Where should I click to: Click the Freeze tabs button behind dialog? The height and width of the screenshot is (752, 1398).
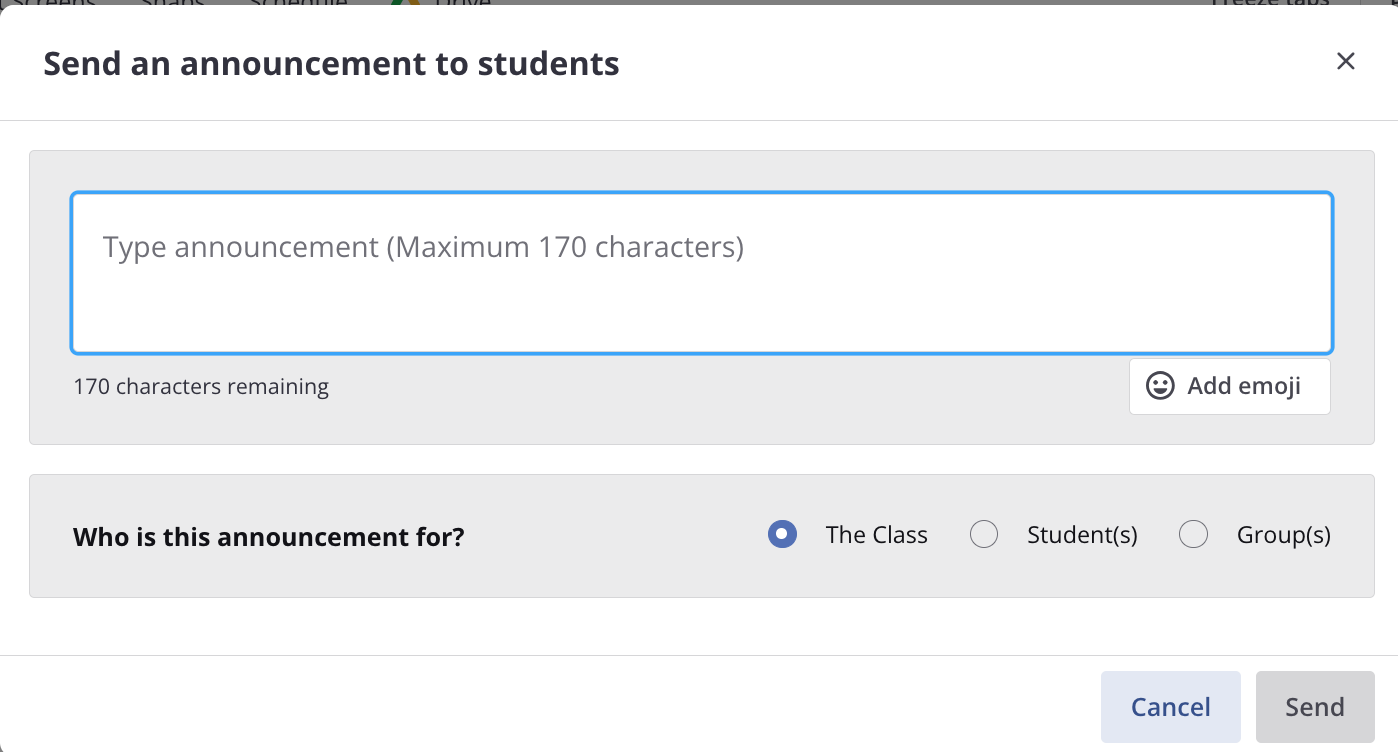coord(1270,4)
